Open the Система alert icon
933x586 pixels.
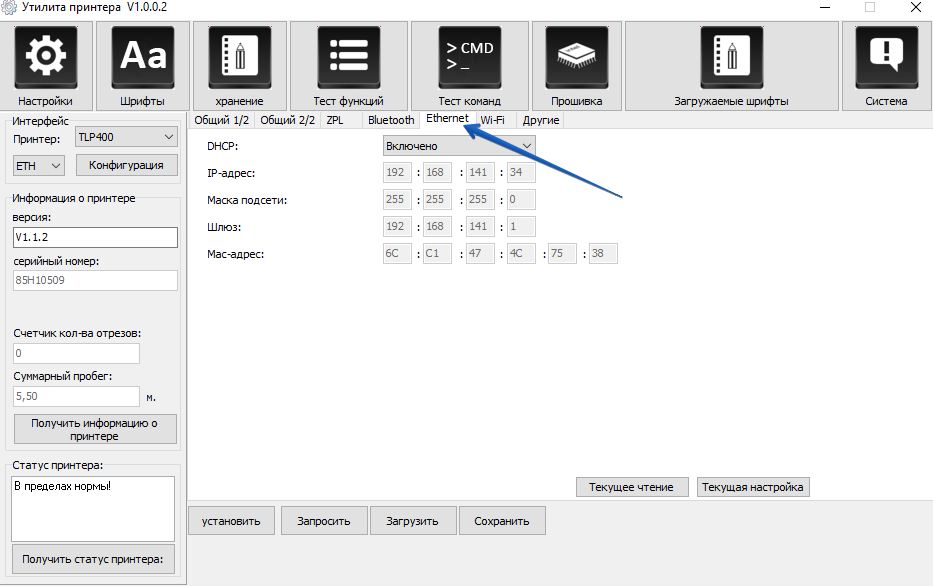point(886,59)
